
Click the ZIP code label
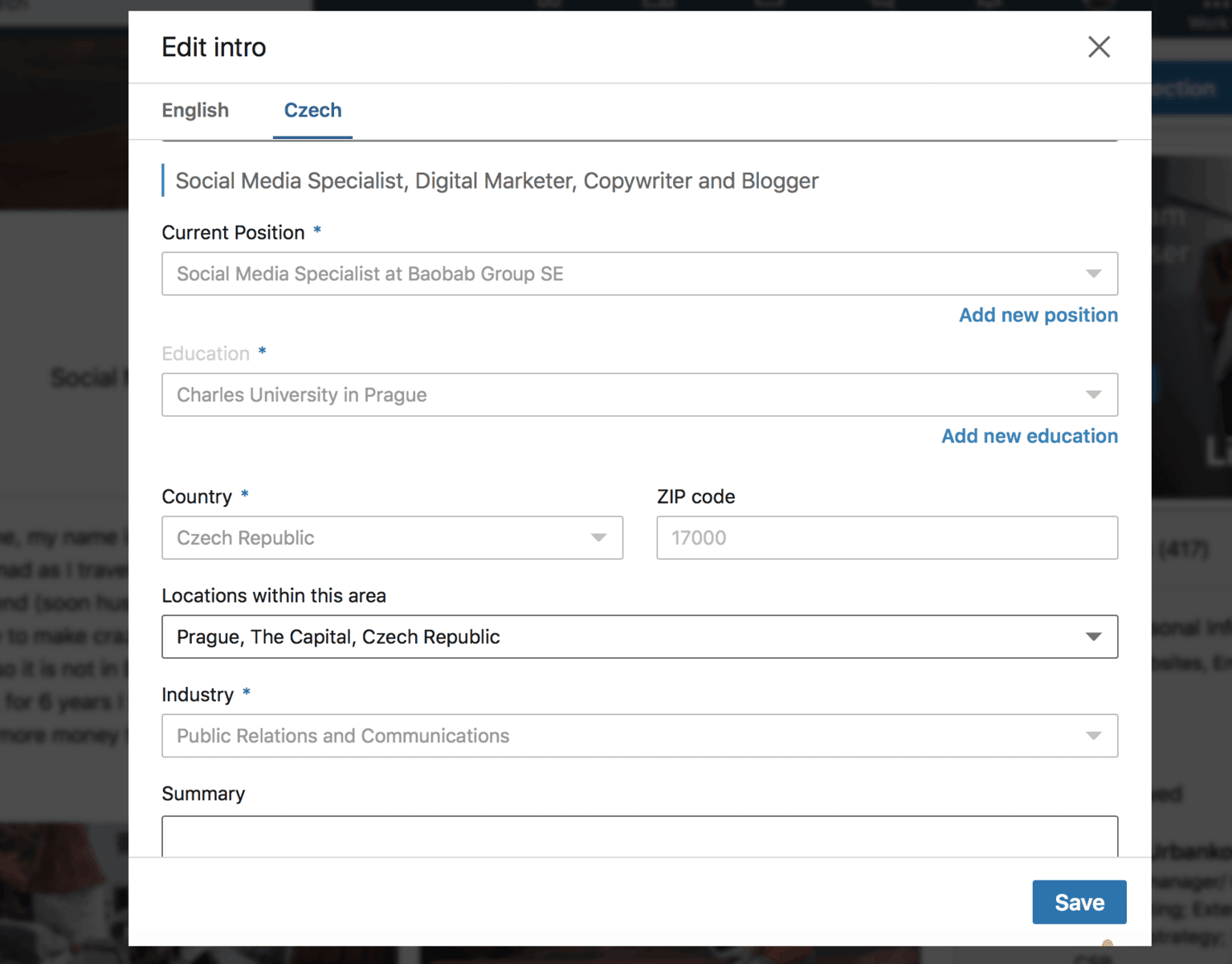click(x=696, y=496)
